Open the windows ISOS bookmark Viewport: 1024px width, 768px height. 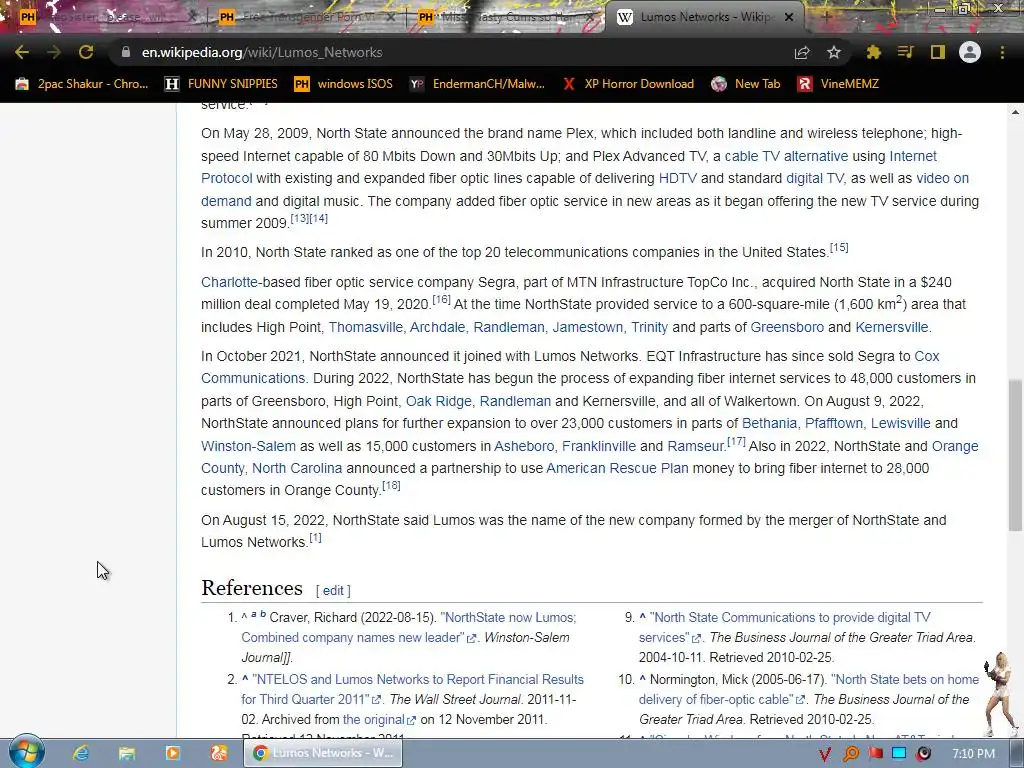pos(344,84)
